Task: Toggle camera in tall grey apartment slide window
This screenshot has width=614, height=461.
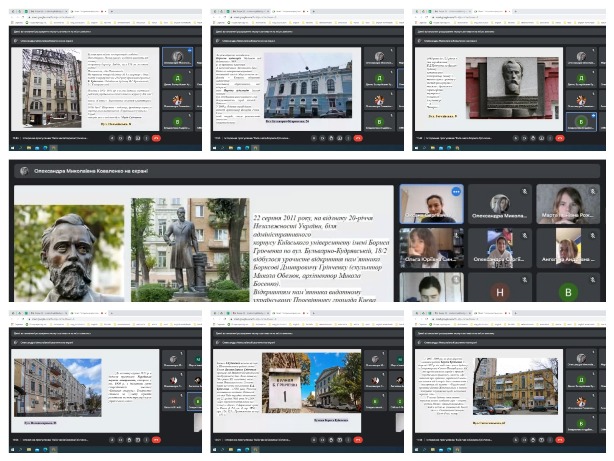Action: (121, 138)
